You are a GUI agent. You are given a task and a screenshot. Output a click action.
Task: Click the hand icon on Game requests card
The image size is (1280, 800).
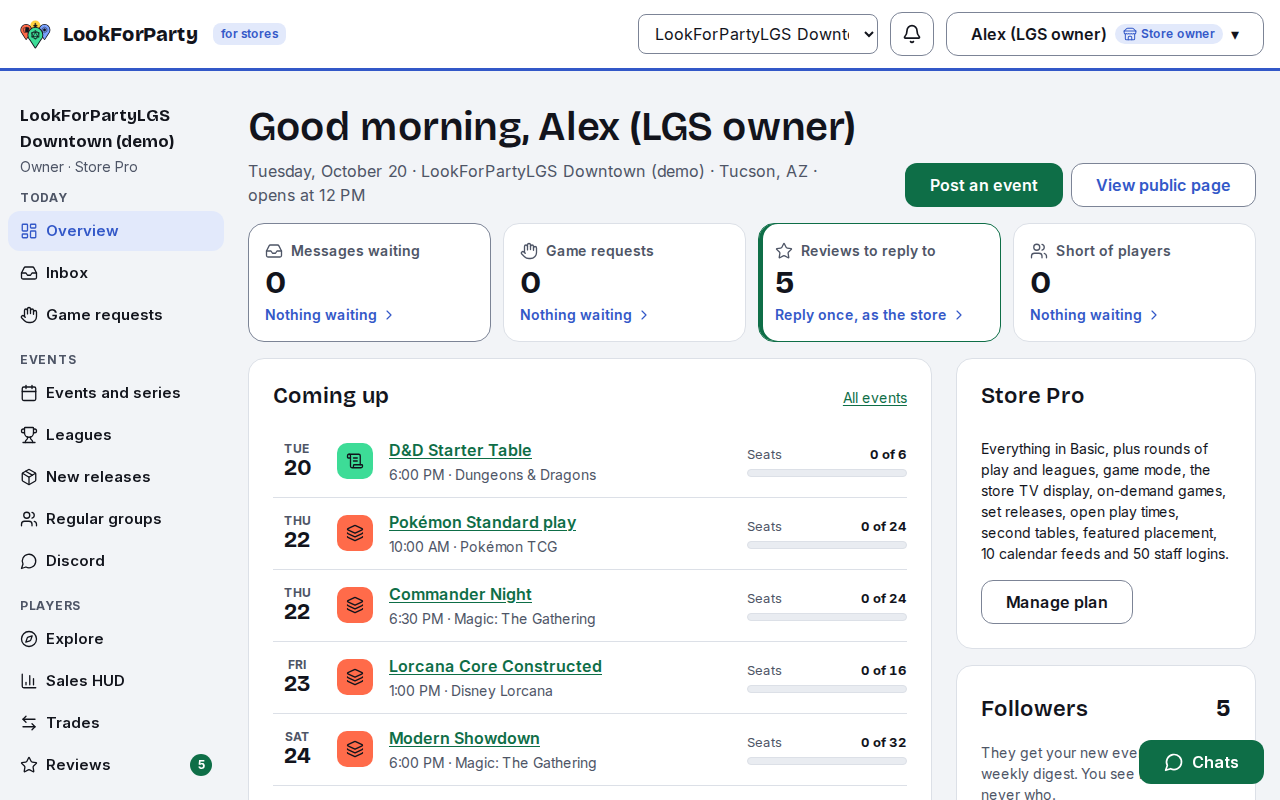pos(529,251)
